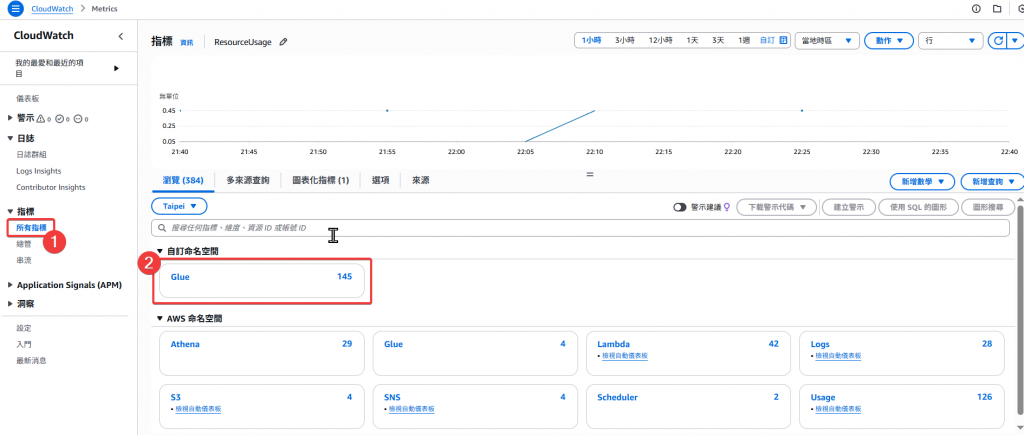Open 設定 in the sidebar
The height and width of the screenshot is (435, 1024).
24,328
